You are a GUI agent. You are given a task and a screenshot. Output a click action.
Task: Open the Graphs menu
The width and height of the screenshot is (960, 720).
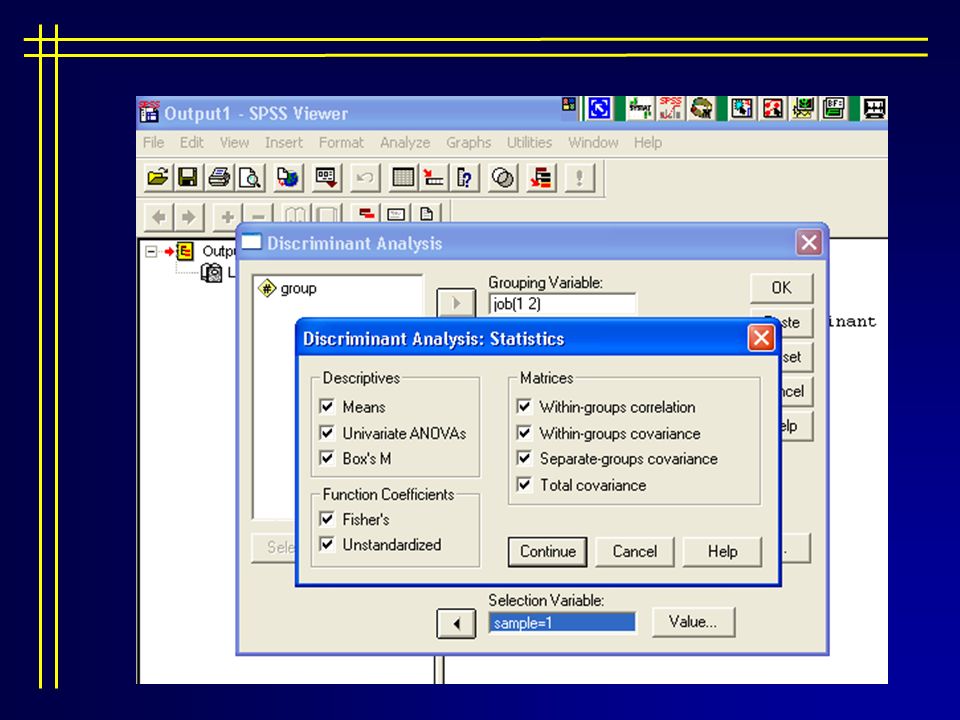point(468,143)
